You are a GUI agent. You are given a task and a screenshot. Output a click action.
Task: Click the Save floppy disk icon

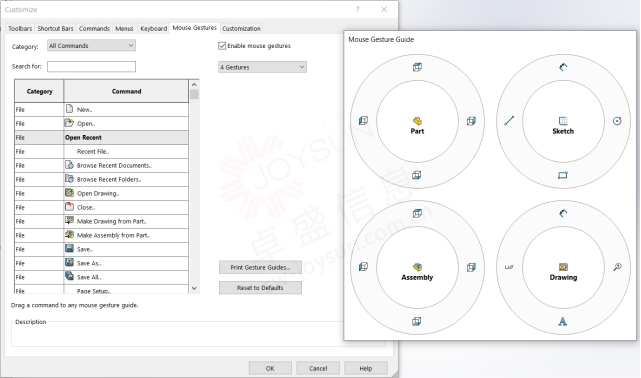tap(69, 248)
